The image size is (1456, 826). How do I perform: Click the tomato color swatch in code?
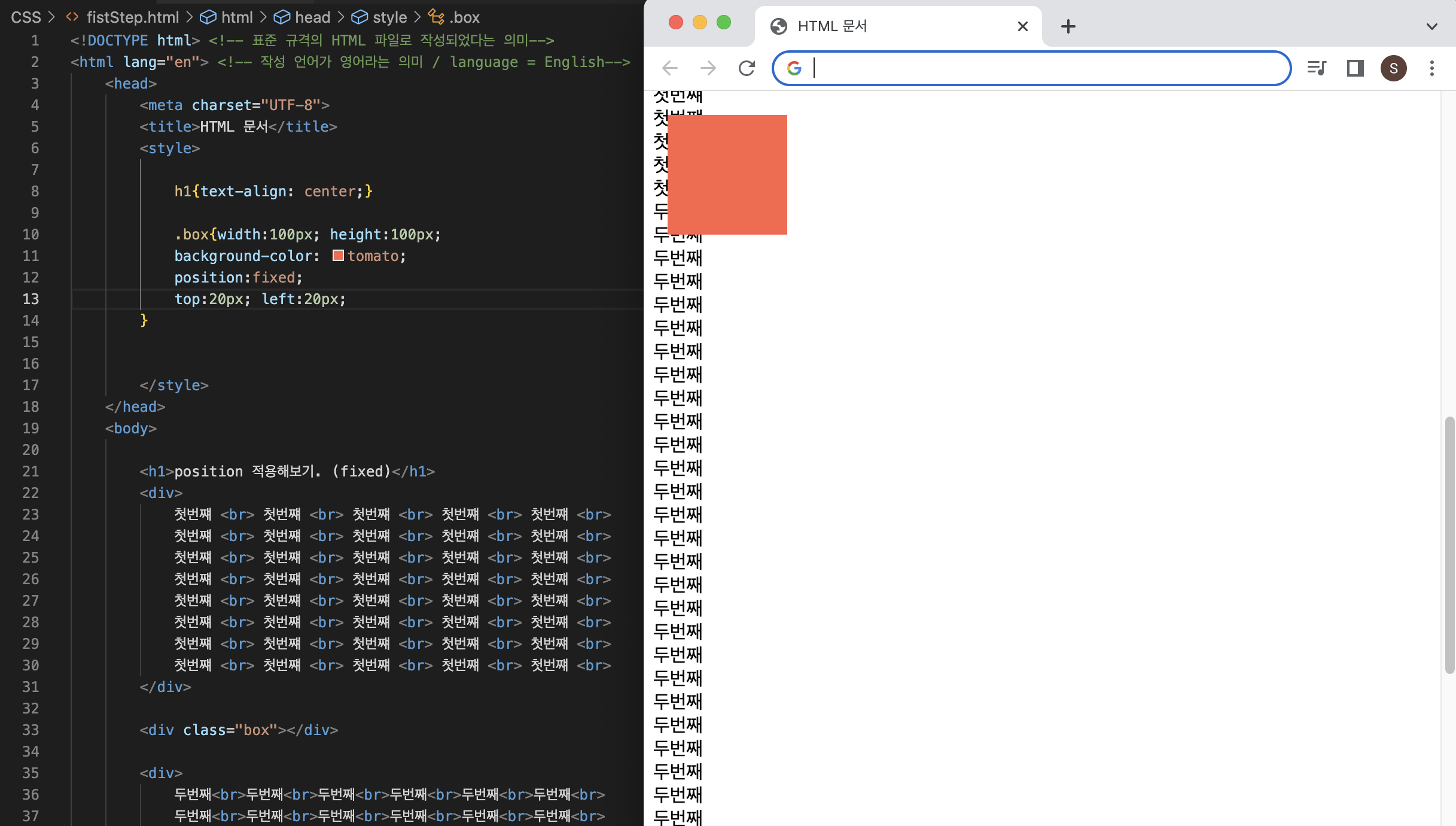pos(338,256)
